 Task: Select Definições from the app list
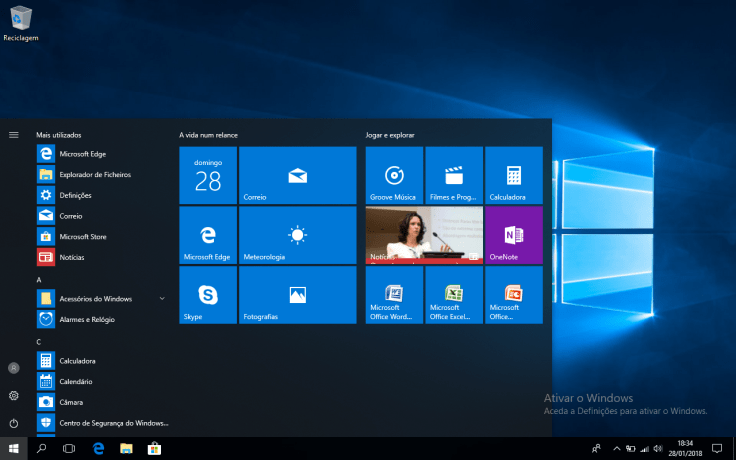pos(75,195)
